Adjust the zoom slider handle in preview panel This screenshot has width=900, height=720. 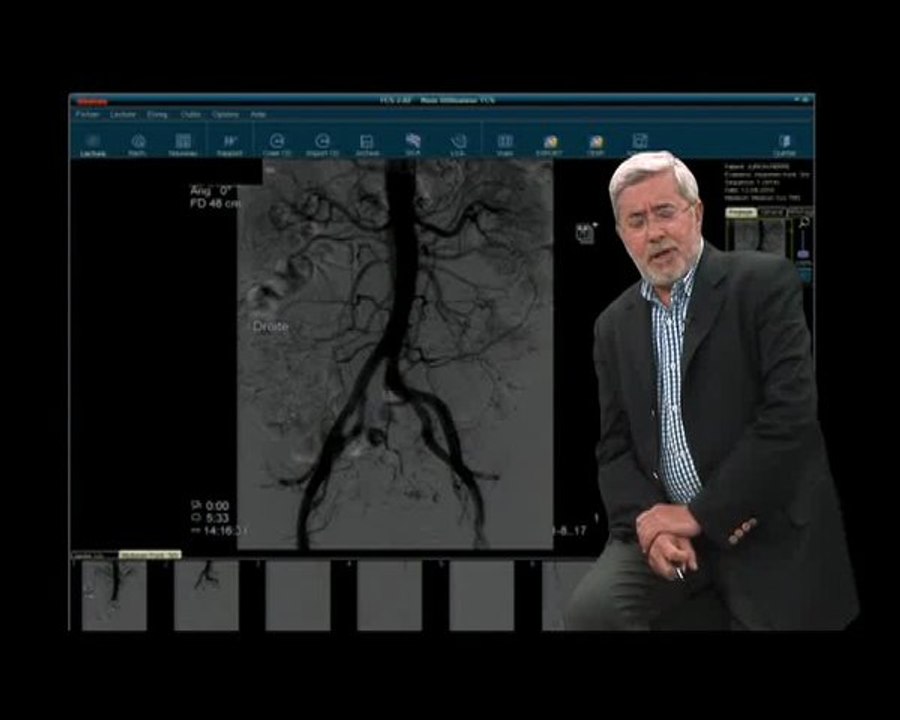(804, 254)
